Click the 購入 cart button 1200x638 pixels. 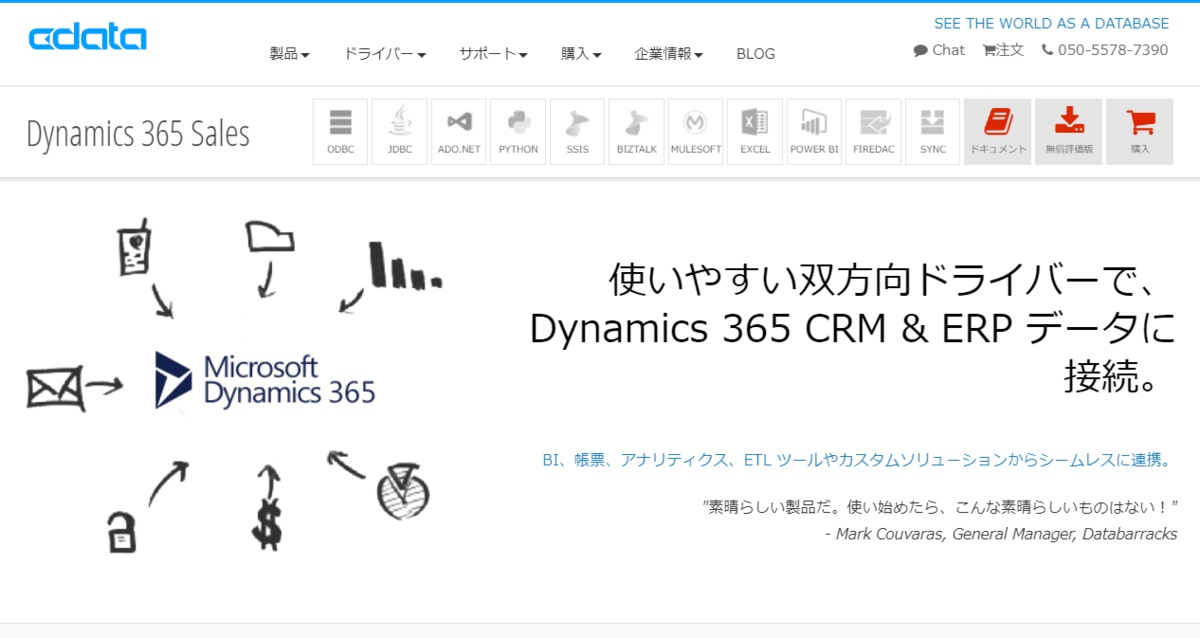(1140, 131)
